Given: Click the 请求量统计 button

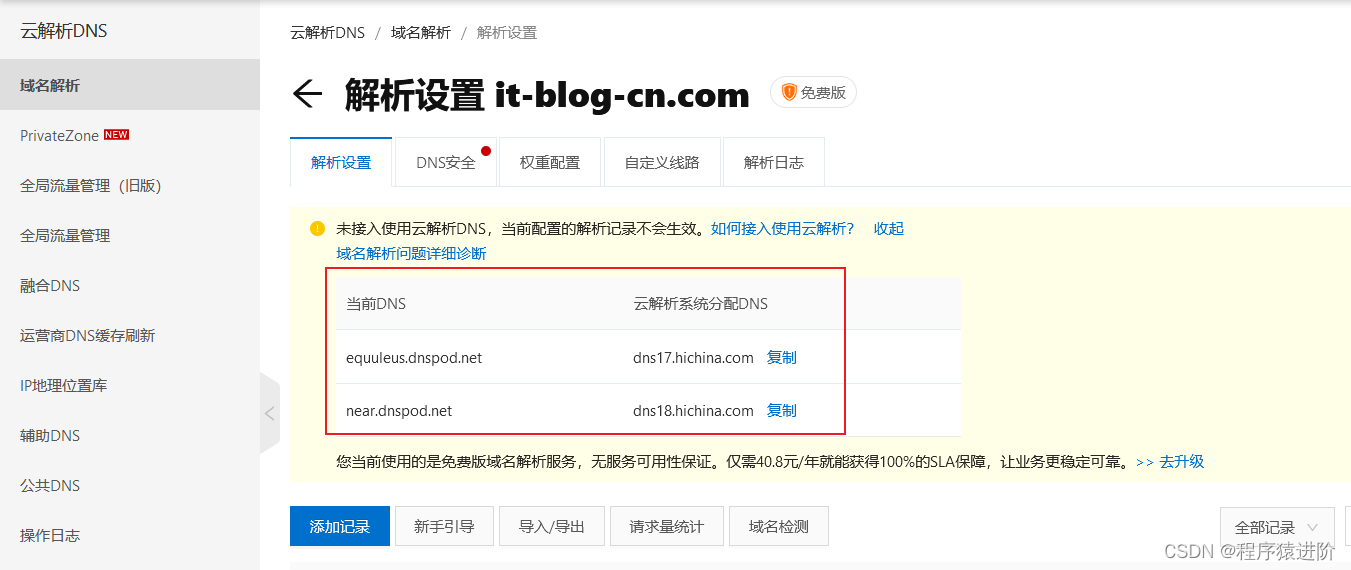Looking at the screenshot, I should [x=667, y=526].
